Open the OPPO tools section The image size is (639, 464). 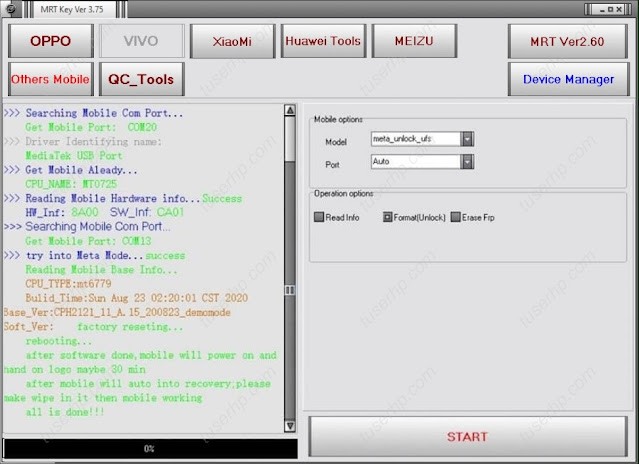click(x=51, y=41)
